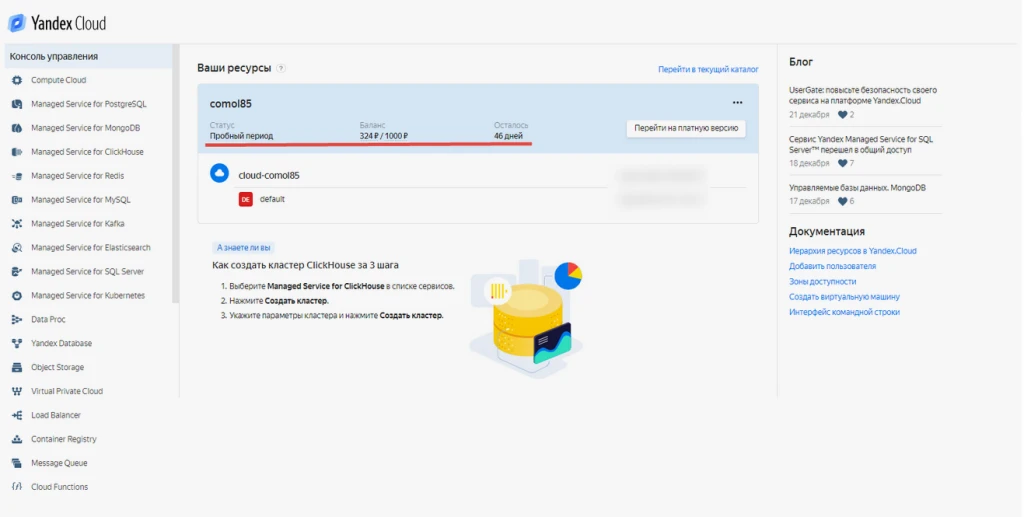Screen dimensions: 1024x517
Task: Click Managed Service for Elasticsearch icon
Action: [17, 248]
